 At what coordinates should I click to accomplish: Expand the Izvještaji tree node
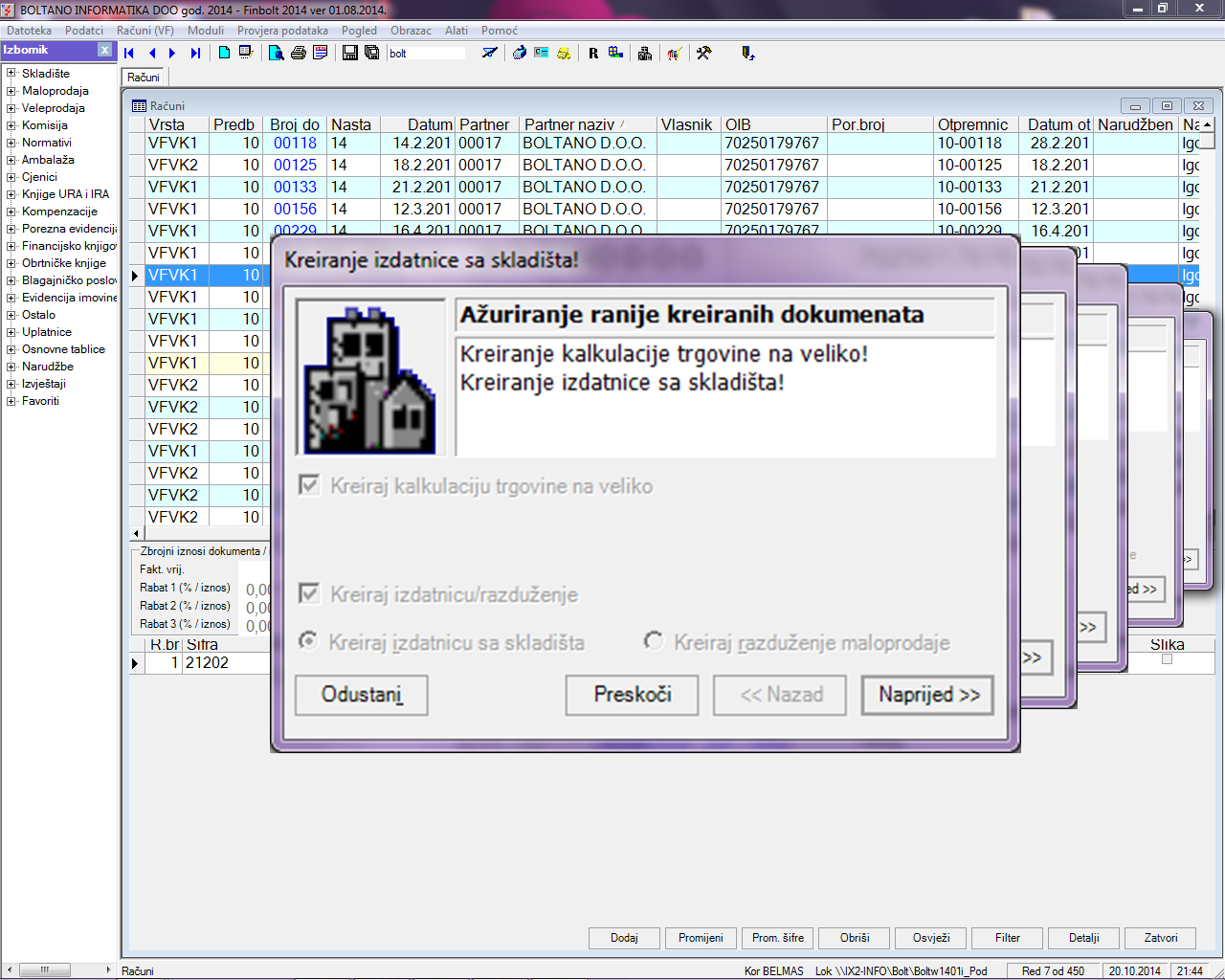[11, 384]
